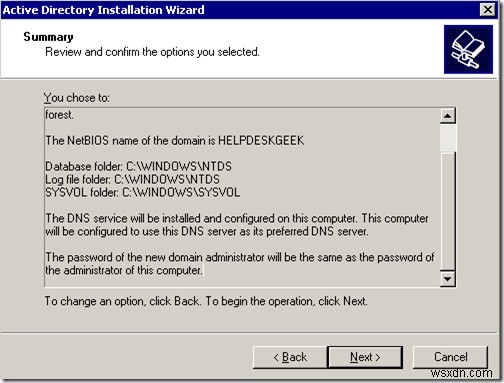Click the summary scrollbar down arrow

[447, 278]
